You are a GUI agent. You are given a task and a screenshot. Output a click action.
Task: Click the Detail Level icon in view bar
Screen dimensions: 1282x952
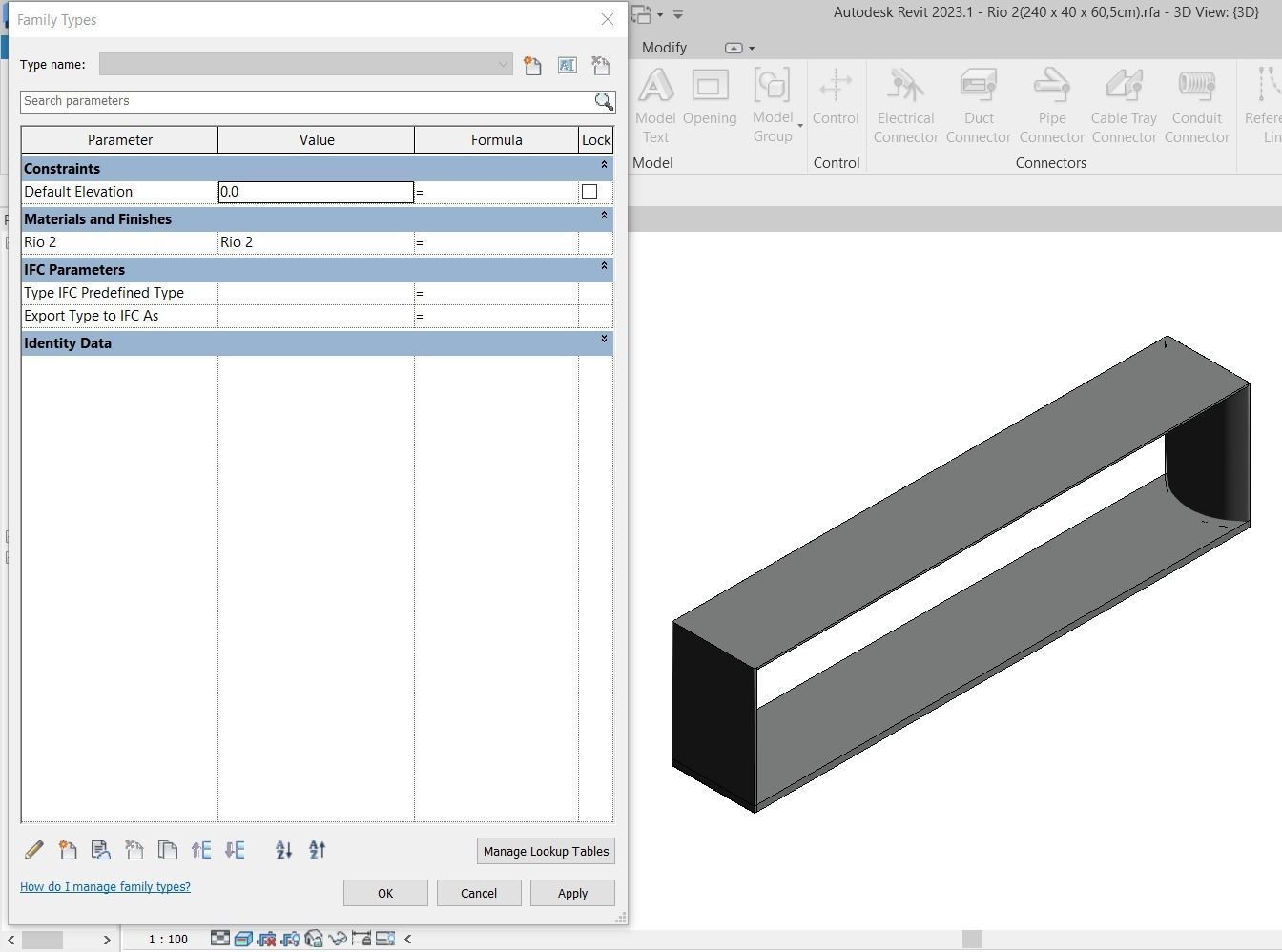pyautogui.click(x=220, y=939)
